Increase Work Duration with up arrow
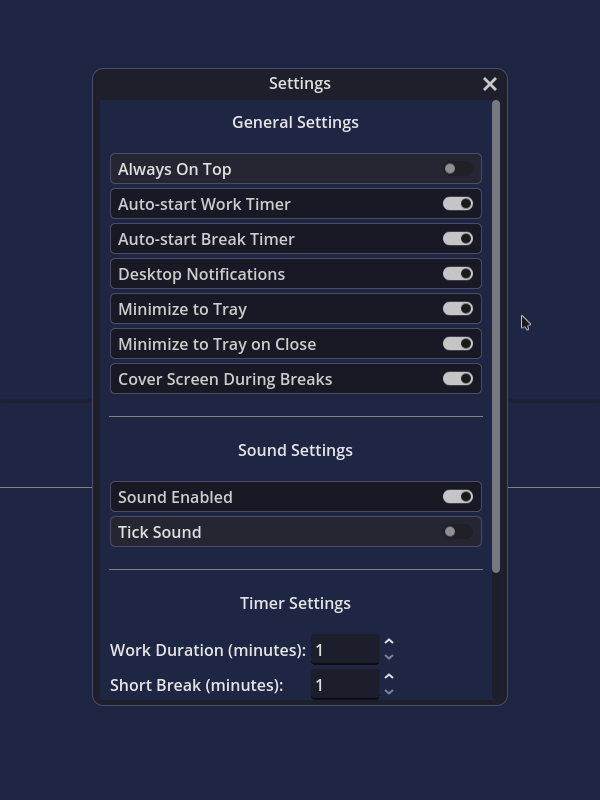 pyautogui.click(x=389, y=642)
